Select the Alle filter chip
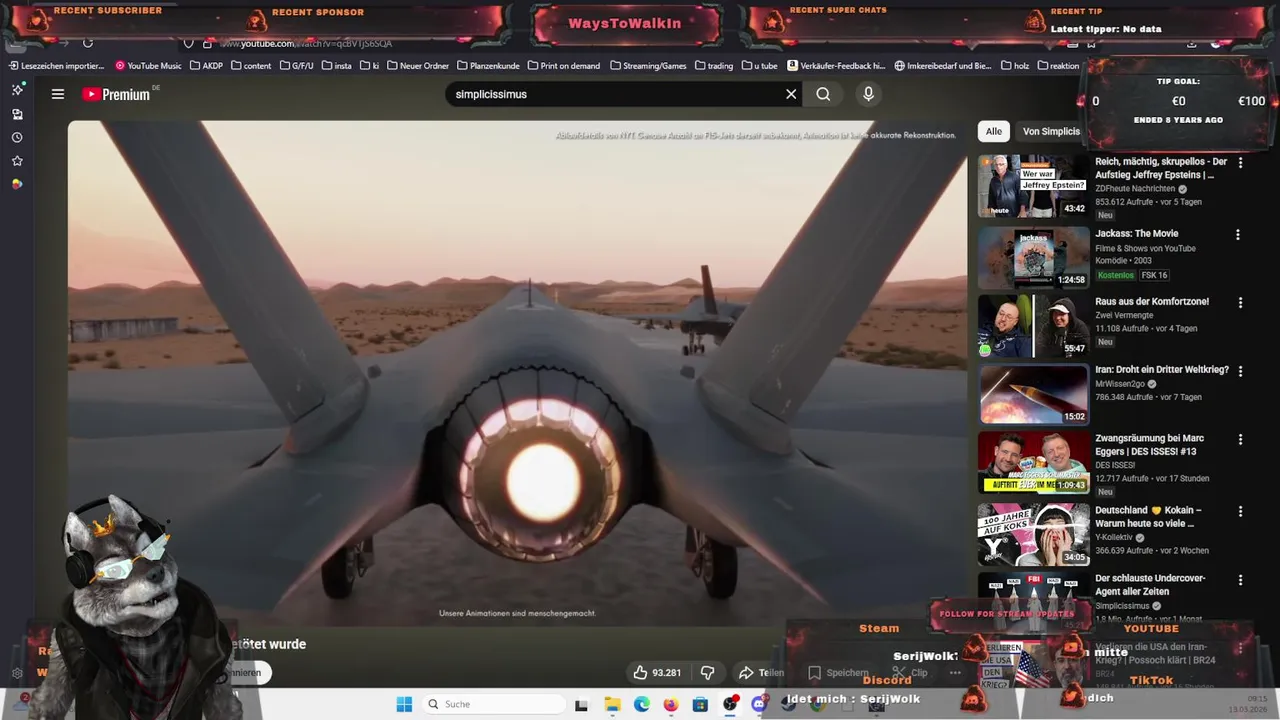 point(993,131)
